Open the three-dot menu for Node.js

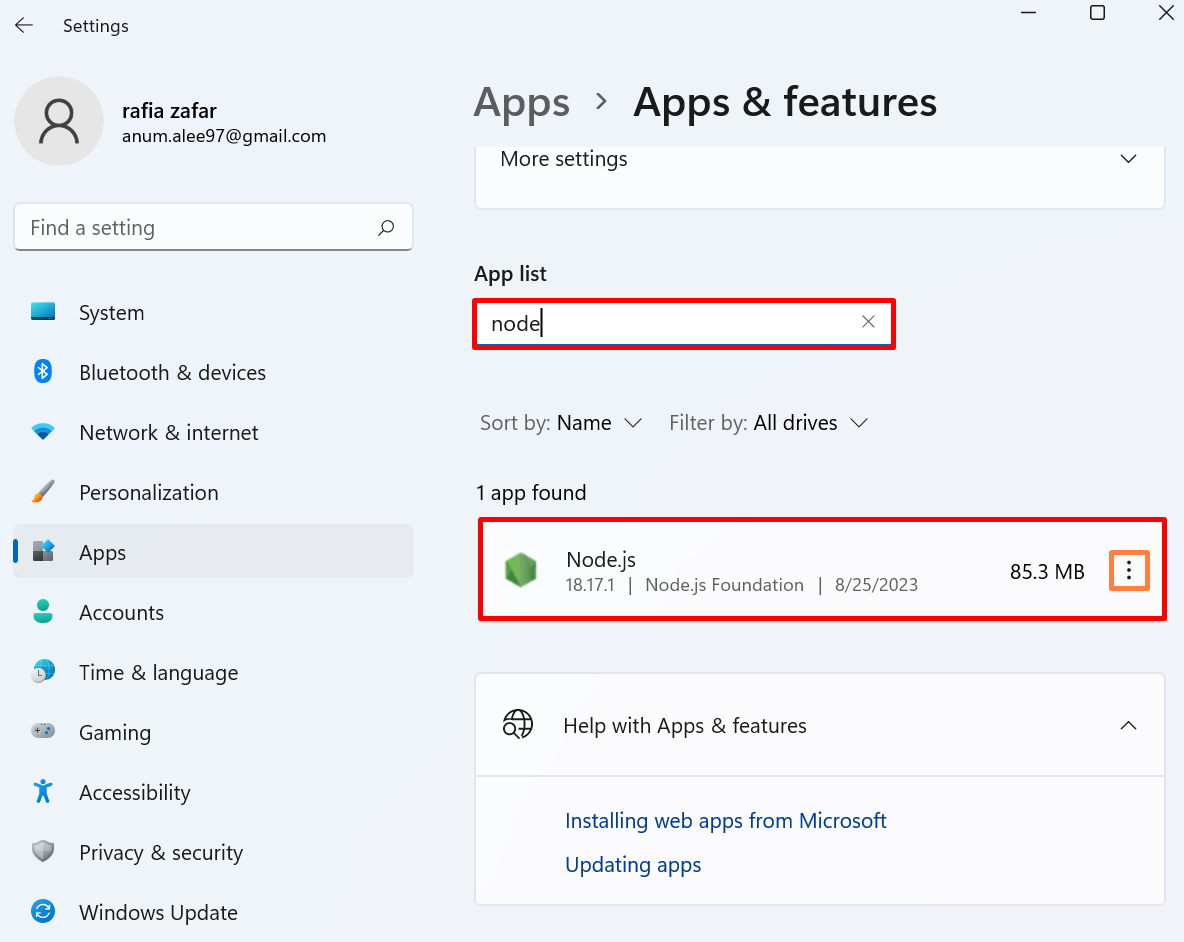coord(1129,571)
